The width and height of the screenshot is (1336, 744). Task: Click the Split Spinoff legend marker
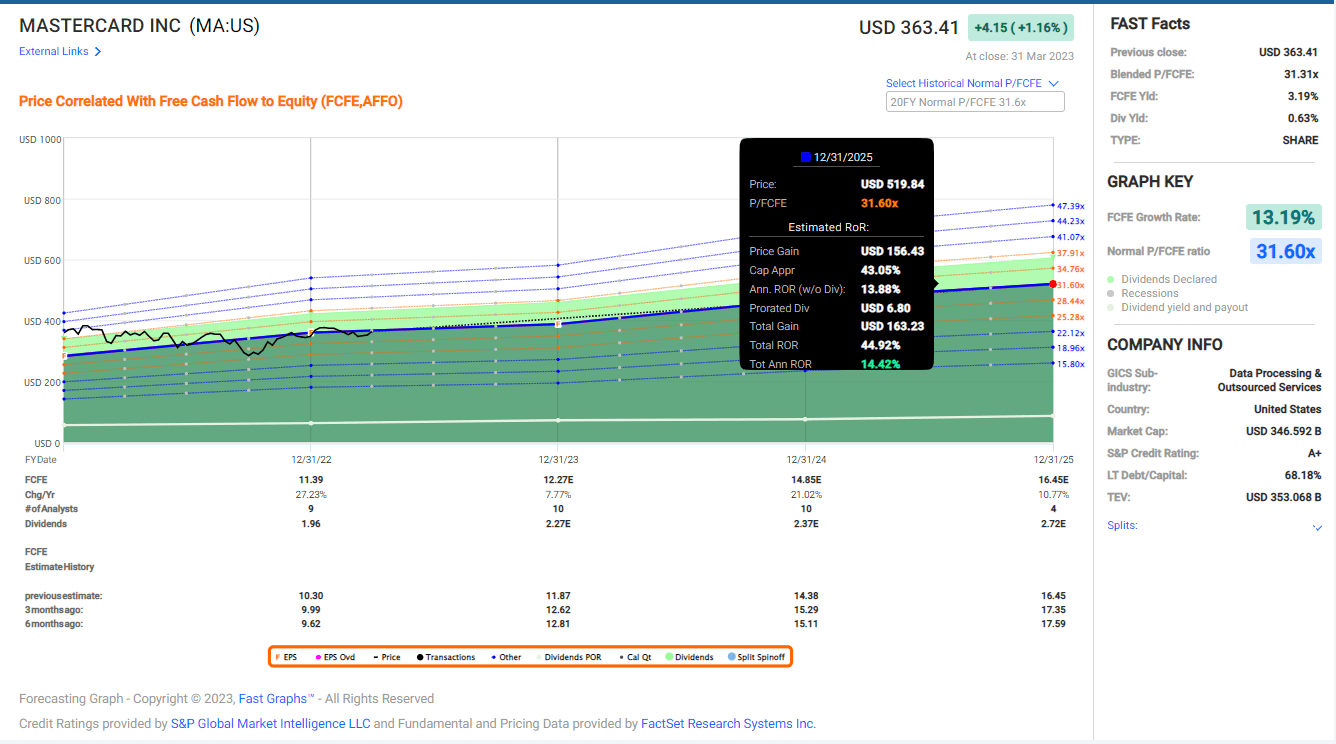click(x=732, y=657)
